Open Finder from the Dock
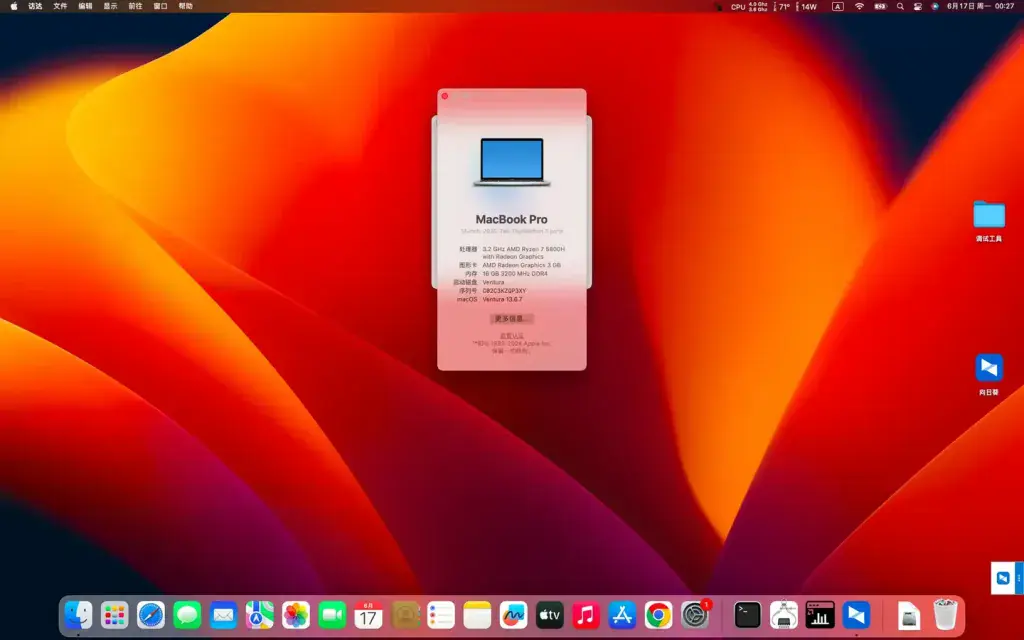The image size is (1024, 640). click(x=78, y=615)
